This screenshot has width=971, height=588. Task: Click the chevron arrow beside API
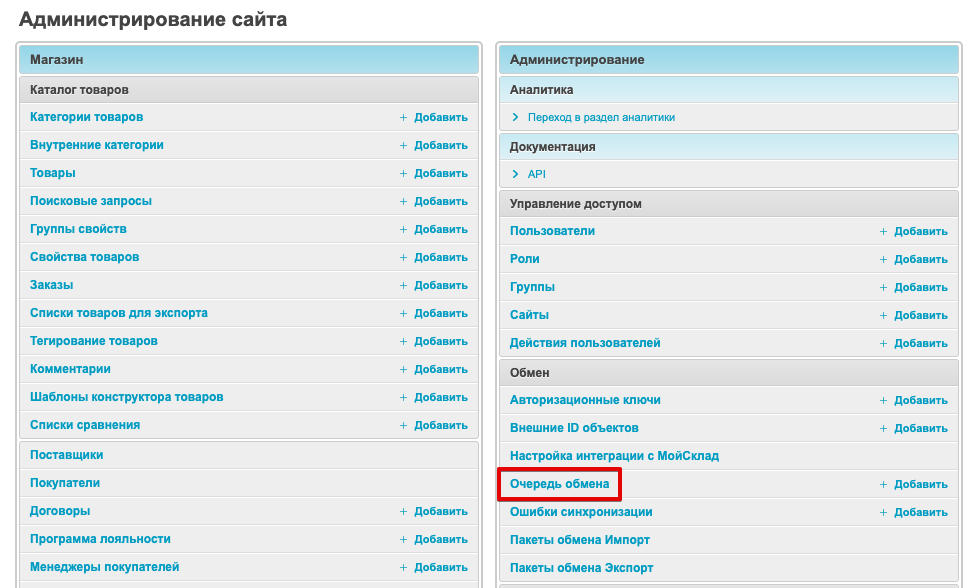tap(516, 174)
